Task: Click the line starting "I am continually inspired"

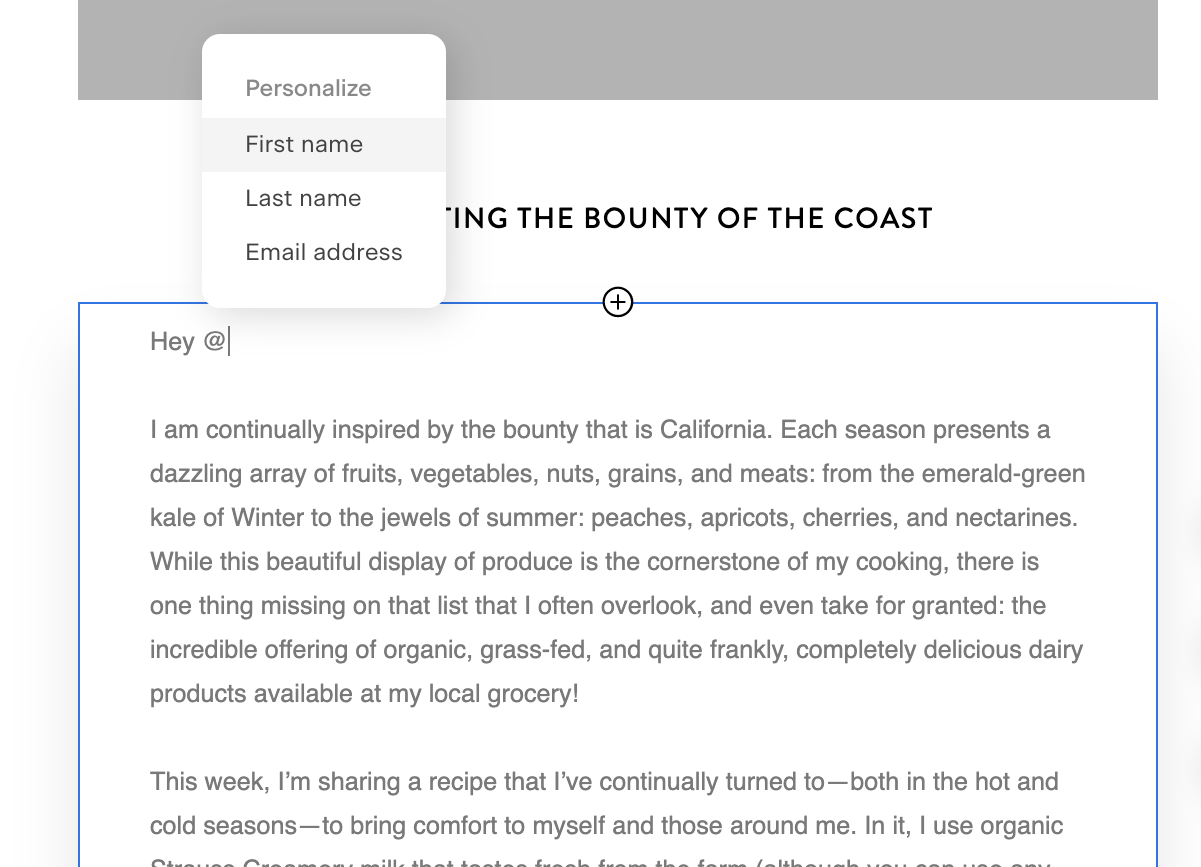Action: [600, 430]
